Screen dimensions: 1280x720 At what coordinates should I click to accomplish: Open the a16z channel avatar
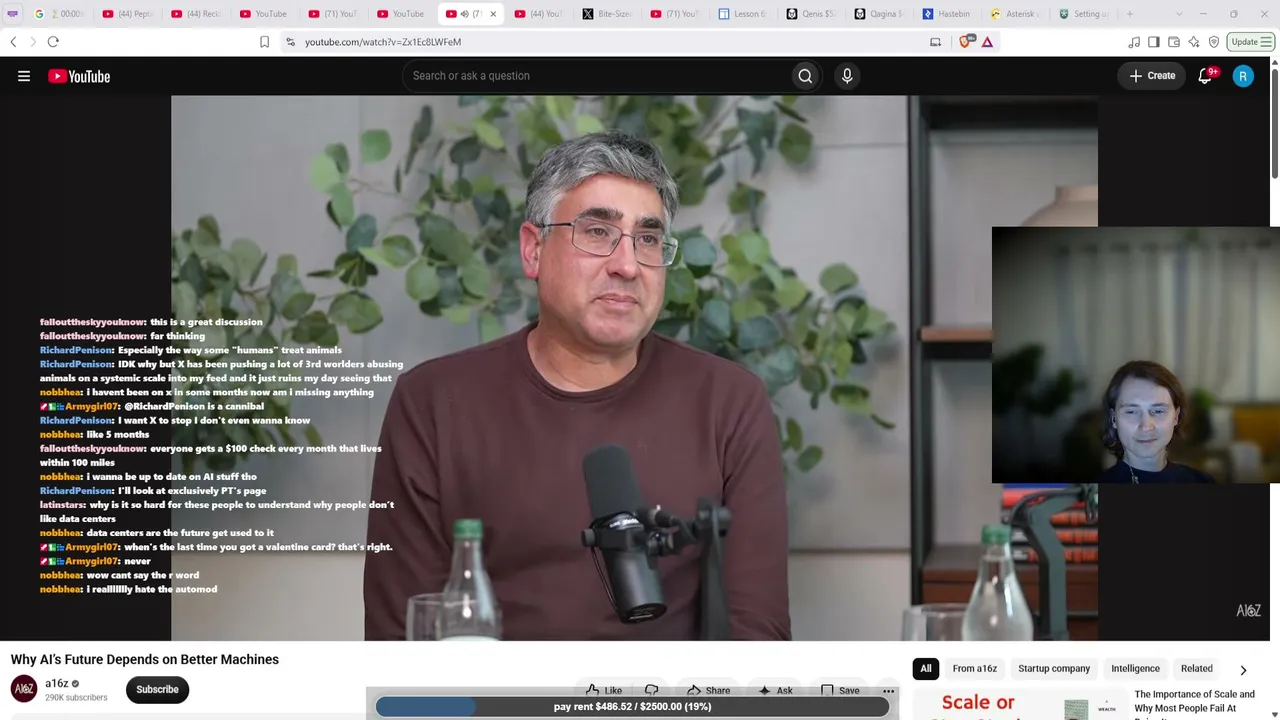(x=24, y=689)
